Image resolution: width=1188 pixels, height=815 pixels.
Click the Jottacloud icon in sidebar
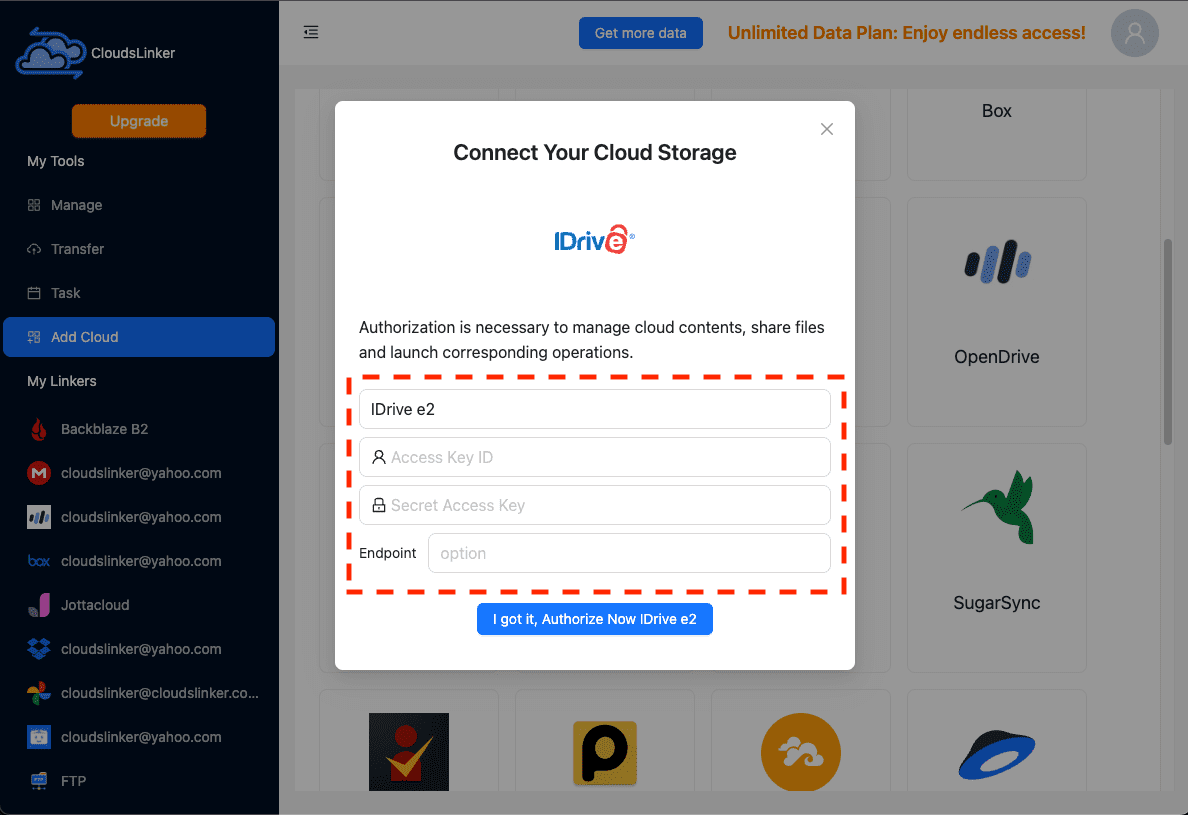point(39,605)
